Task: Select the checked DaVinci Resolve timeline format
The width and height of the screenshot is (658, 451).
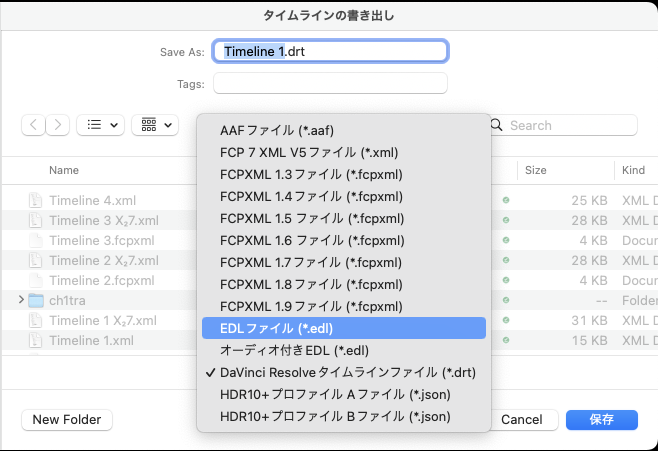Action: [348, 372]
